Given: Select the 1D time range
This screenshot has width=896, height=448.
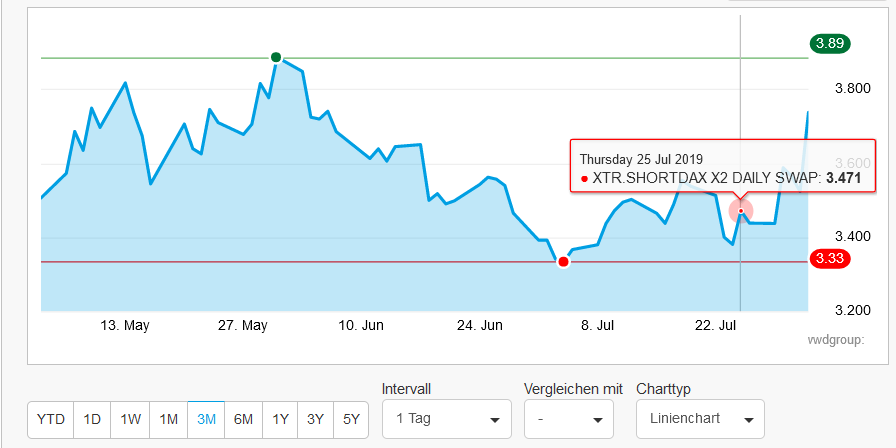Looking at the screenshot, I should pos(92,420).
